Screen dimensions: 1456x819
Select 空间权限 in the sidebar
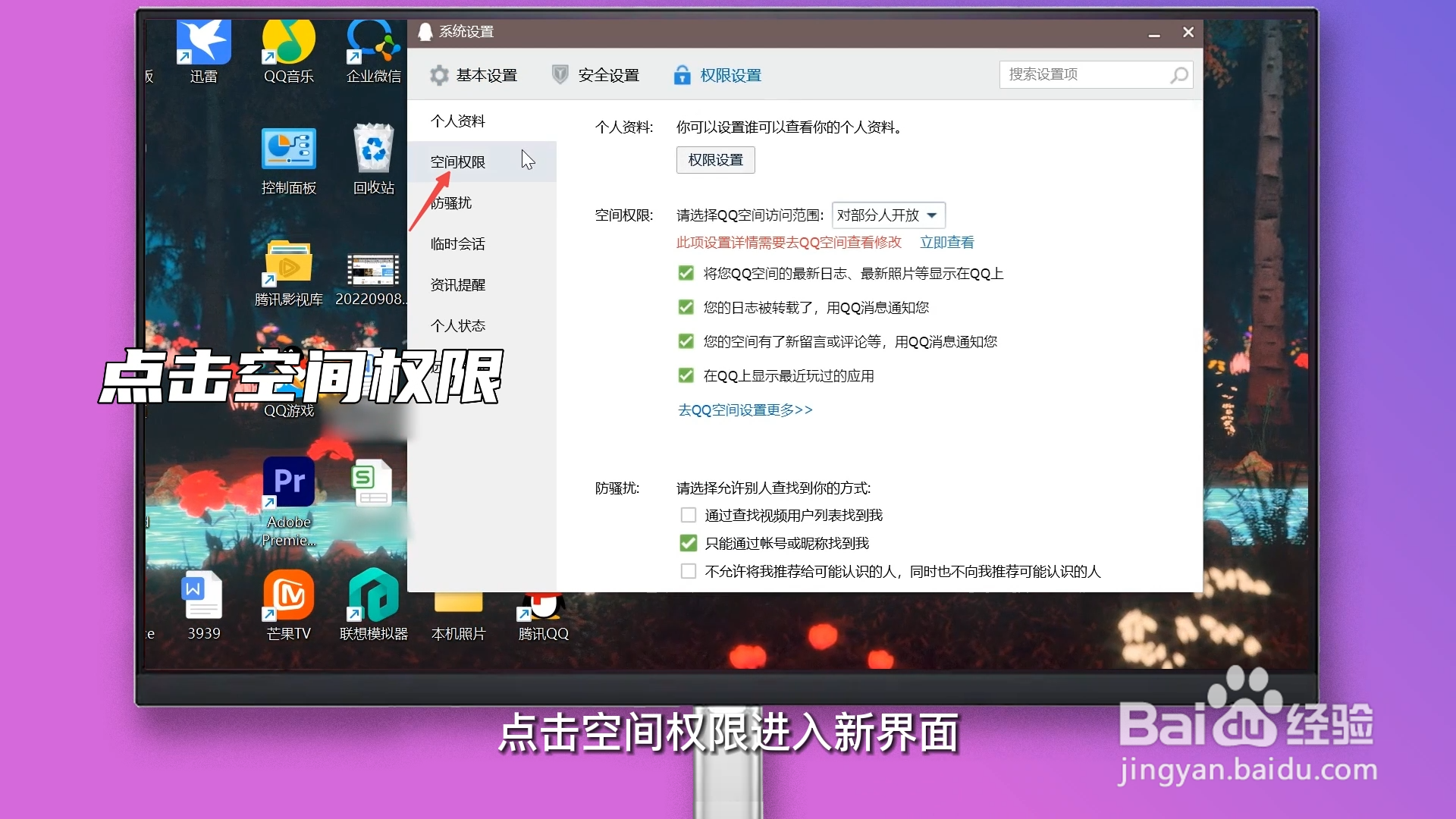482,162
